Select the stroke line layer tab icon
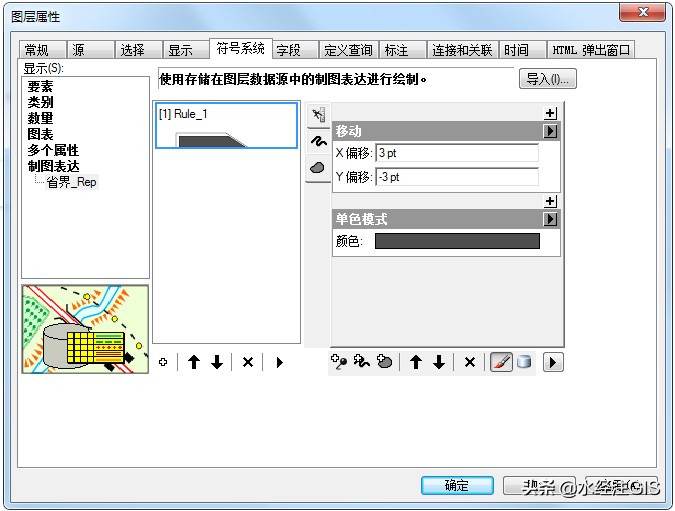 318,141
